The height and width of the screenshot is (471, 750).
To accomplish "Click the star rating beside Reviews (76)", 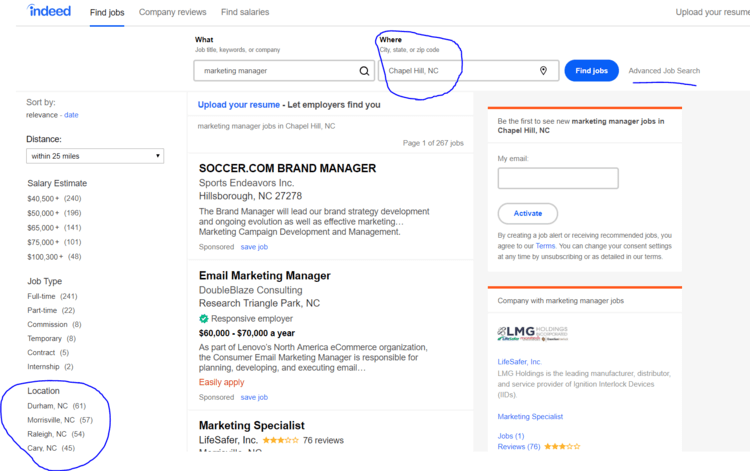I will click(x=562, y=447).
